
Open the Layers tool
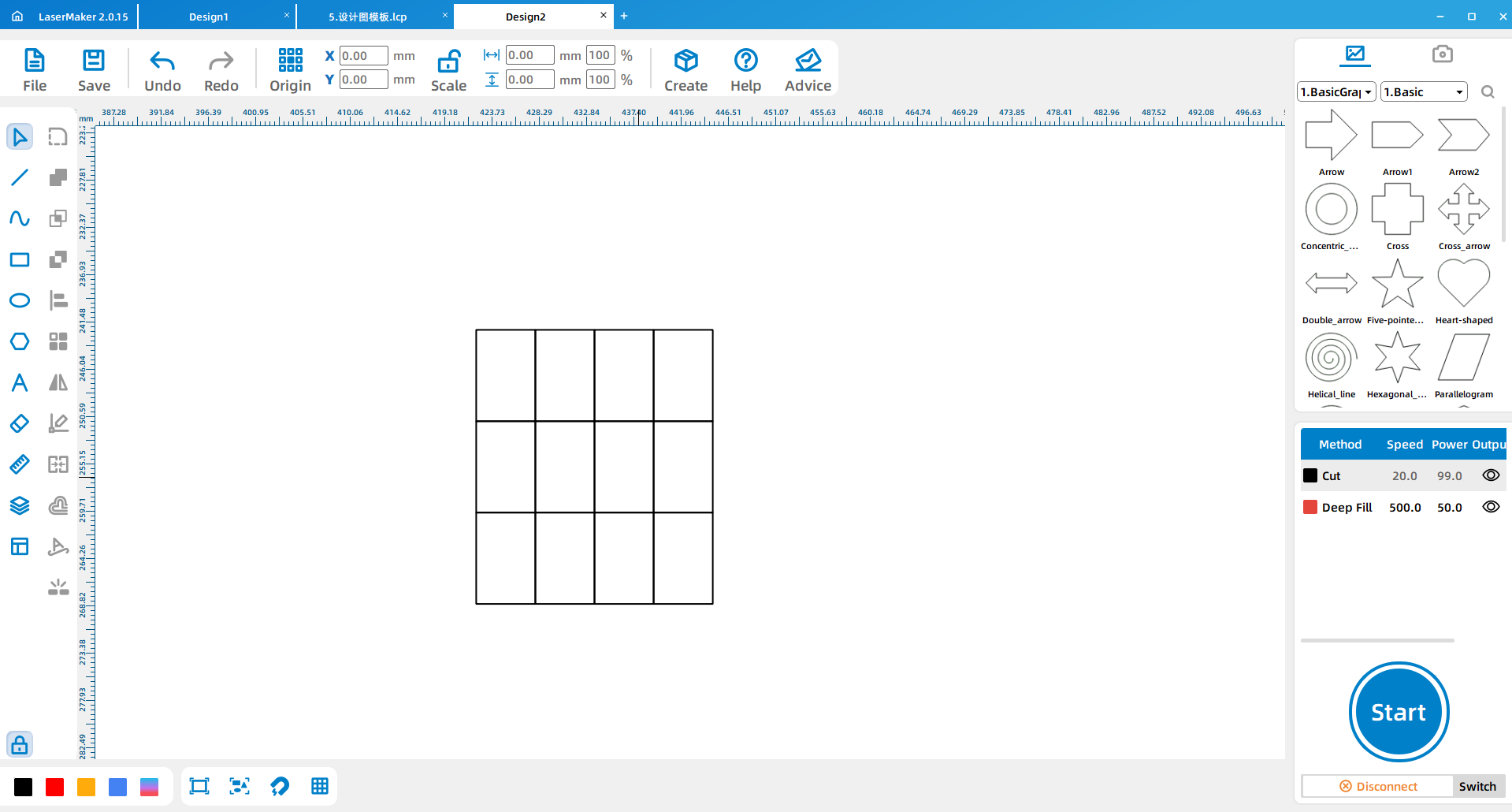[x=20, y=505]
